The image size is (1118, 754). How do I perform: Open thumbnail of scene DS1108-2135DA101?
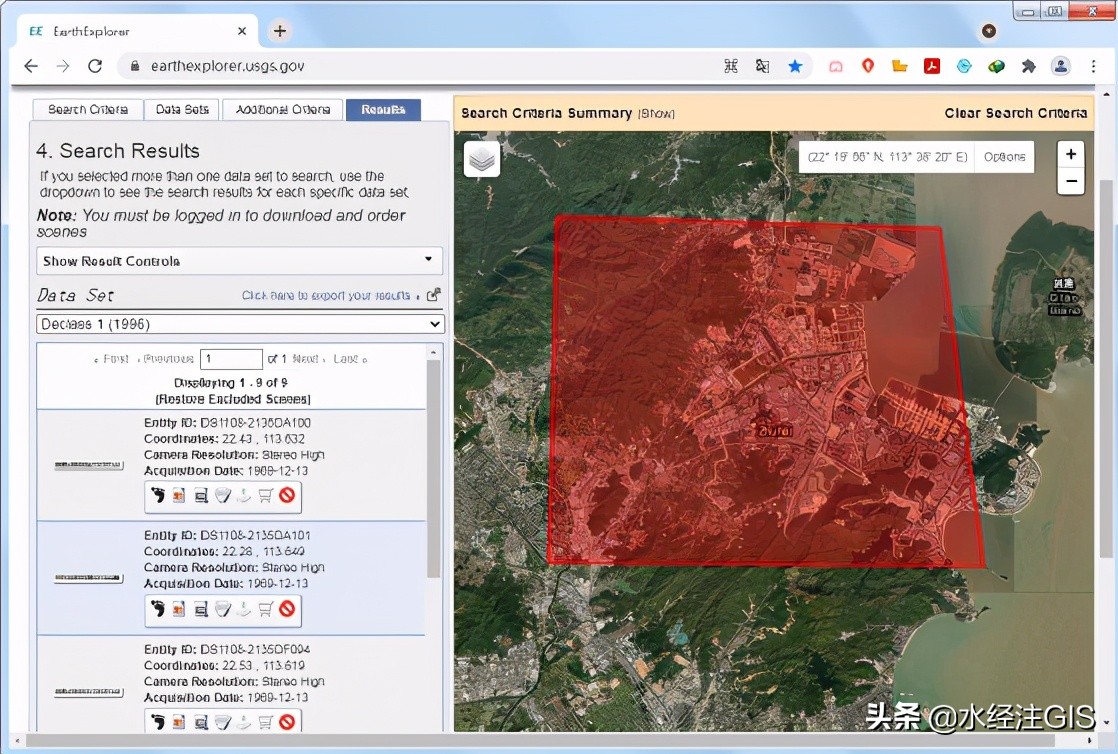(89, 578)
